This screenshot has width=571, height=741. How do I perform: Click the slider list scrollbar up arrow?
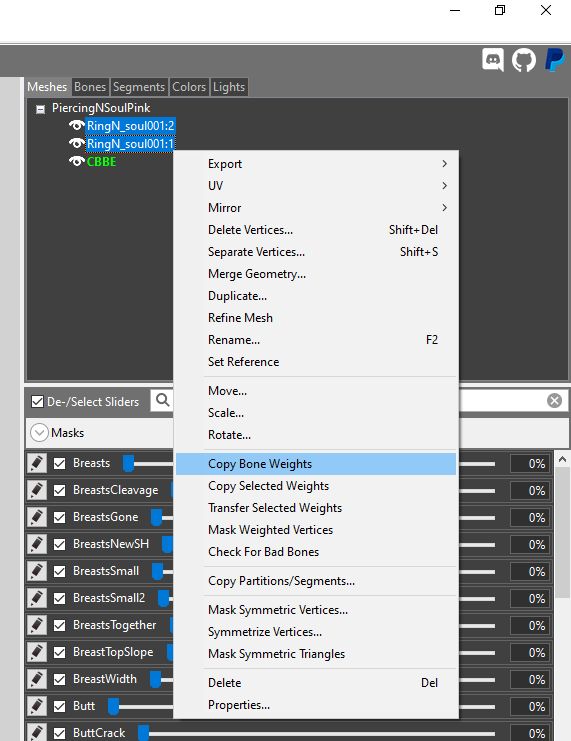click(562, 459)
